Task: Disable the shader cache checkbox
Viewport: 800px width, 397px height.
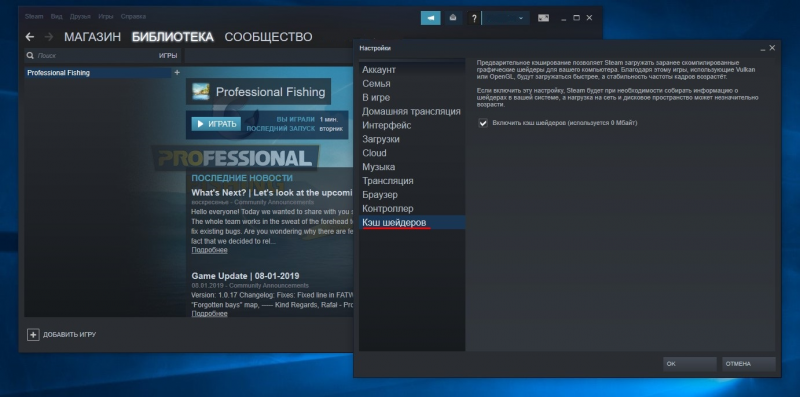Action: coord(483,123)
